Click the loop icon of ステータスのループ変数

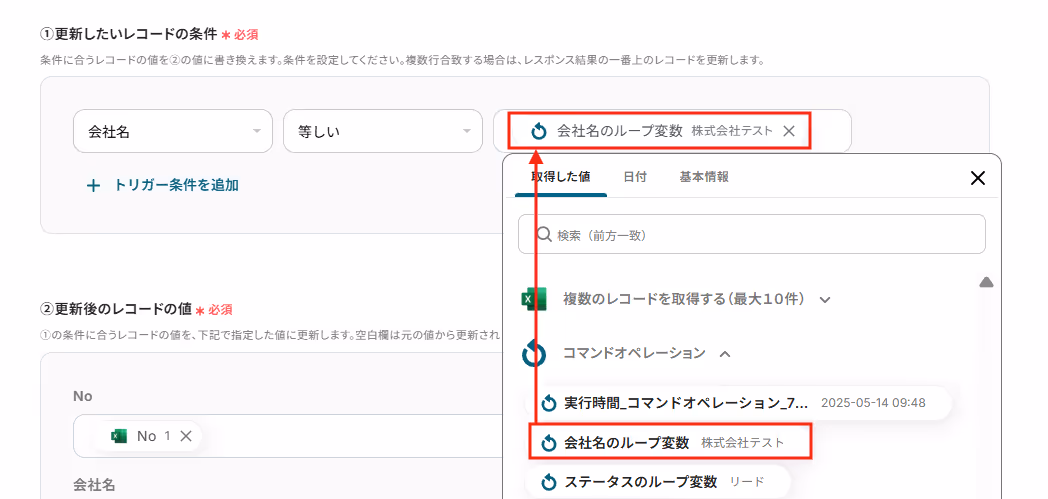pyautogui.click(x=548, y=482)
